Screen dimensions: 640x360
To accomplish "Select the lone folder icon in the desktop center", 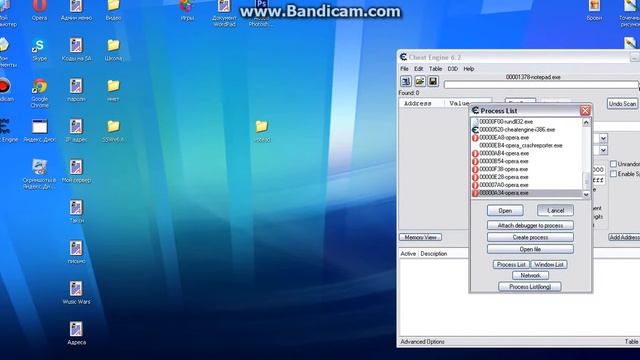I will (x=262, y=131).
